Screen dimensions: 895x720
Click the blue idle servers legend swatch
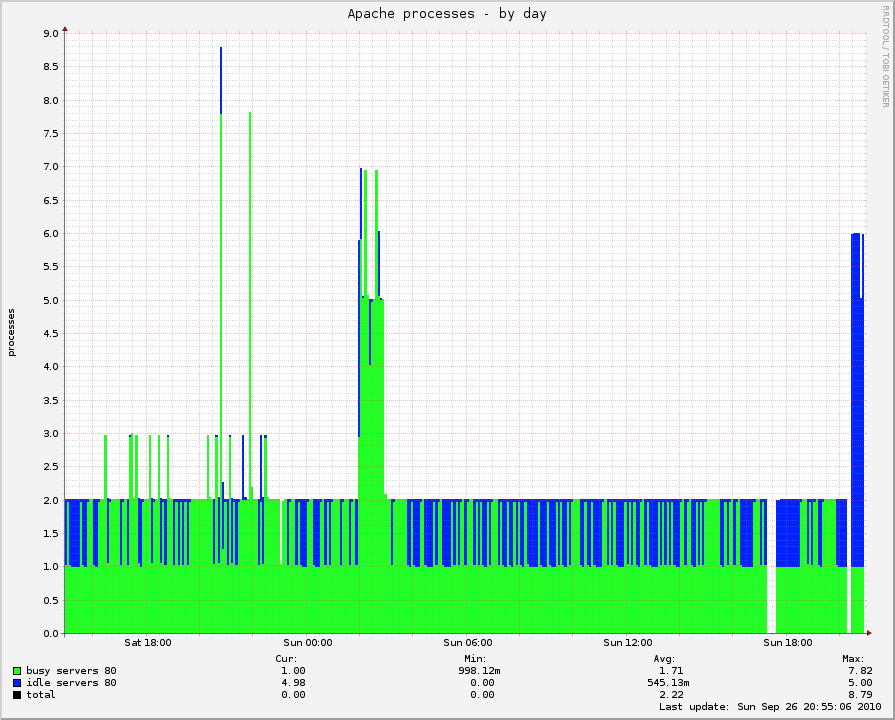(x=17, y=683)
